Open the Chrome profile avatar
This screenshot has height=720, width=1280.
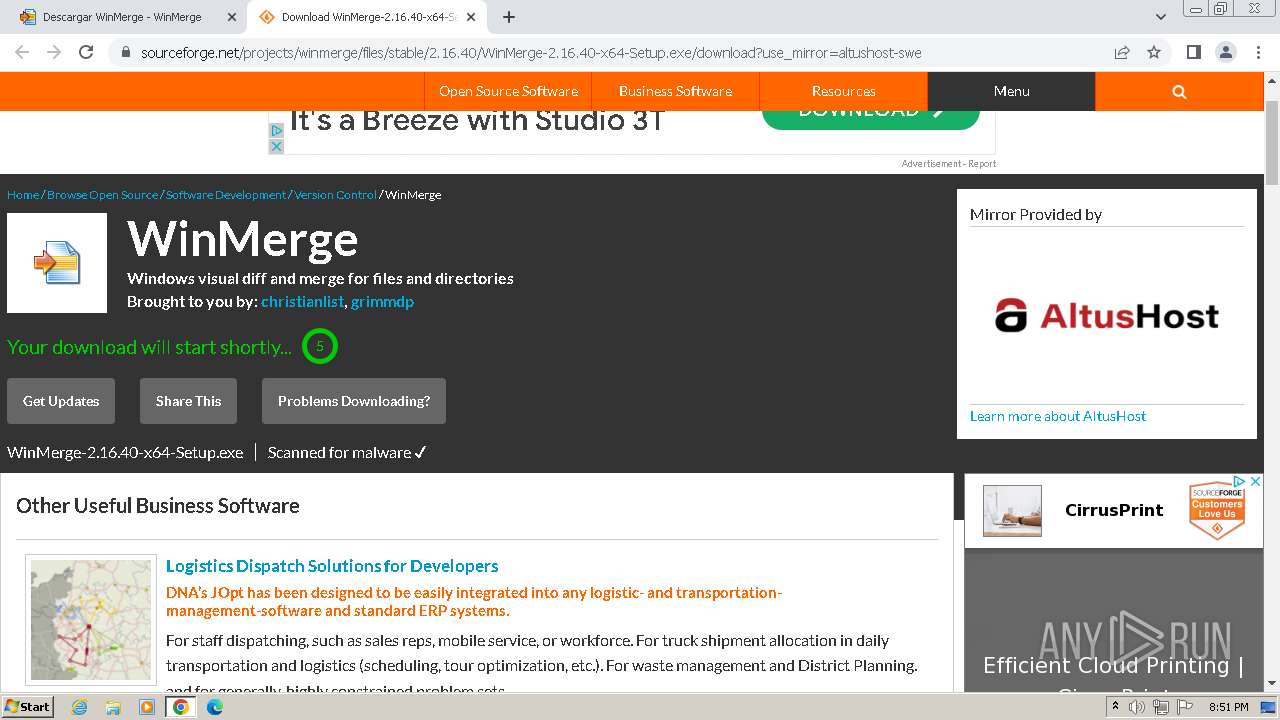tap(1226, 52)
